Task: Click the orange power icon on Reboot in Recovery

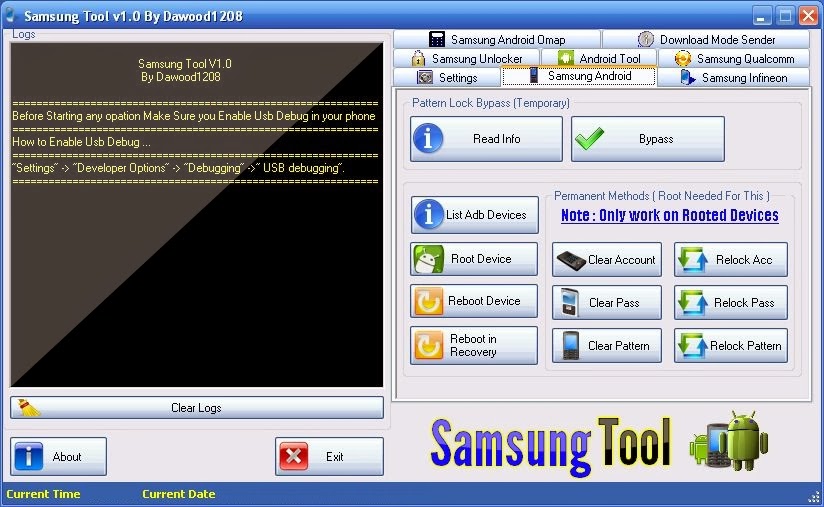Action: (428, 345)
